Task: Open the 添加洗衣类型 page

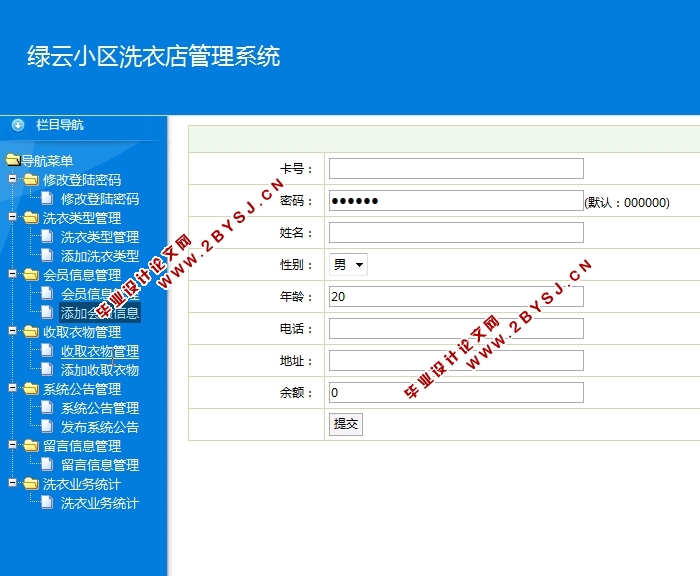Action: point(100,256)
